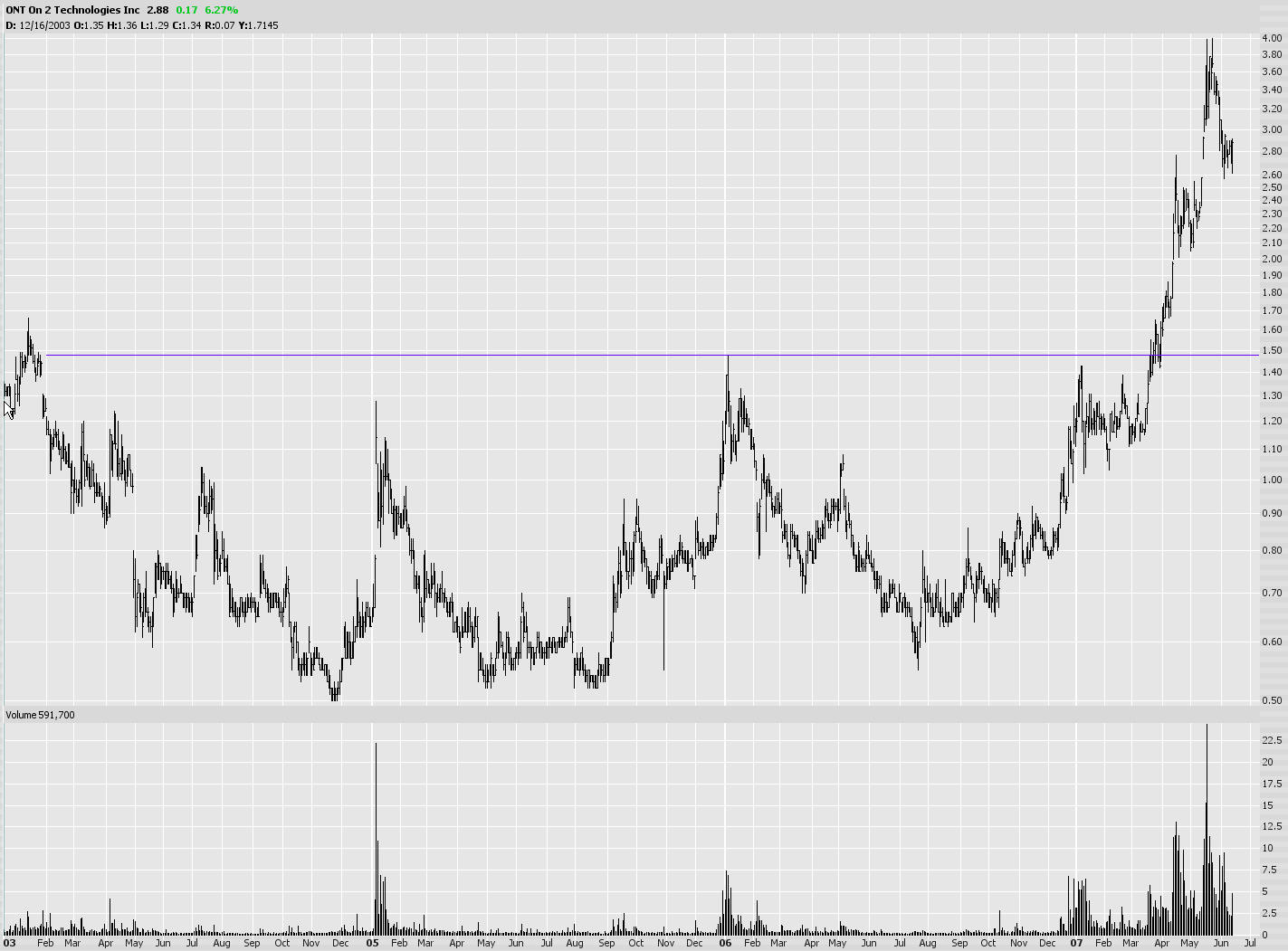Click the 1.50 price axis label
The image size is (1288, 951).
(x=1272, y=350)
